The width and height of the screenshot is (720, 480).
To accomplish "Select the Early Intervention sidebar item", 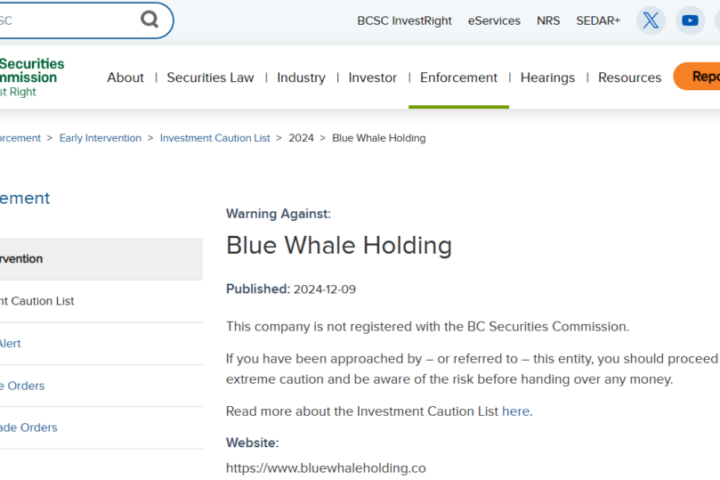I will (101, 259).
